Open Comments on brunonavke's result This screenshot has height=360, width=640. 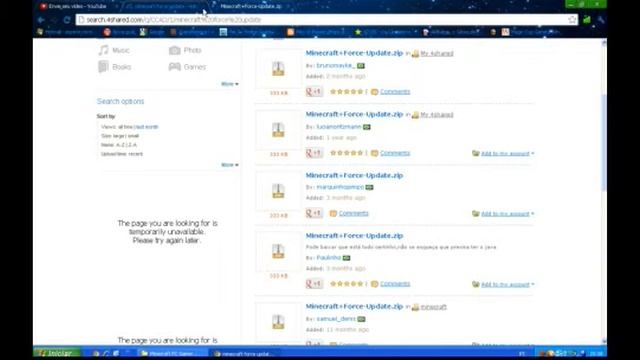click(395, 91)
